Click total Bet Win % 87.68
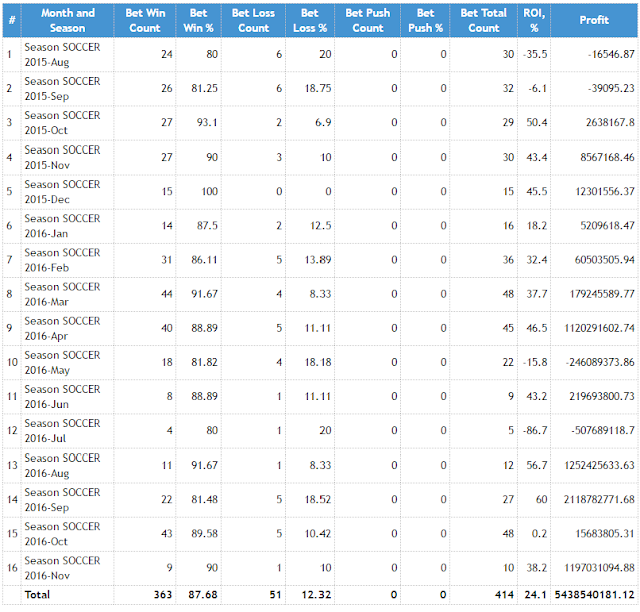Image resolution: width=640 pixels, height=612 pixels. pyautogui.click(x=203, y=595)
